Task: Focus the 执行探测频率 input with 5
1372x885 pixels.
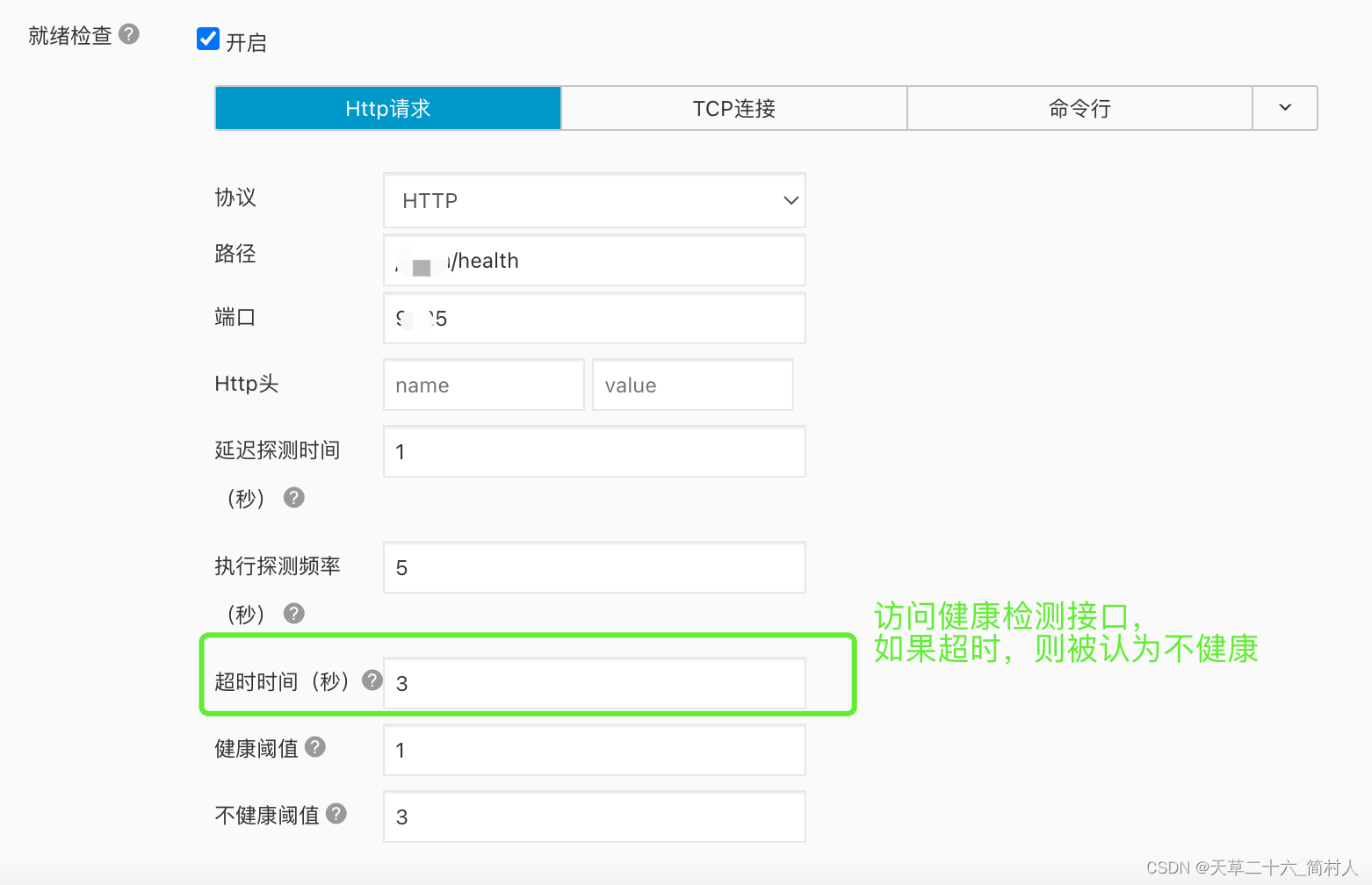Action: pyautogui.click(x=595, y=567)
